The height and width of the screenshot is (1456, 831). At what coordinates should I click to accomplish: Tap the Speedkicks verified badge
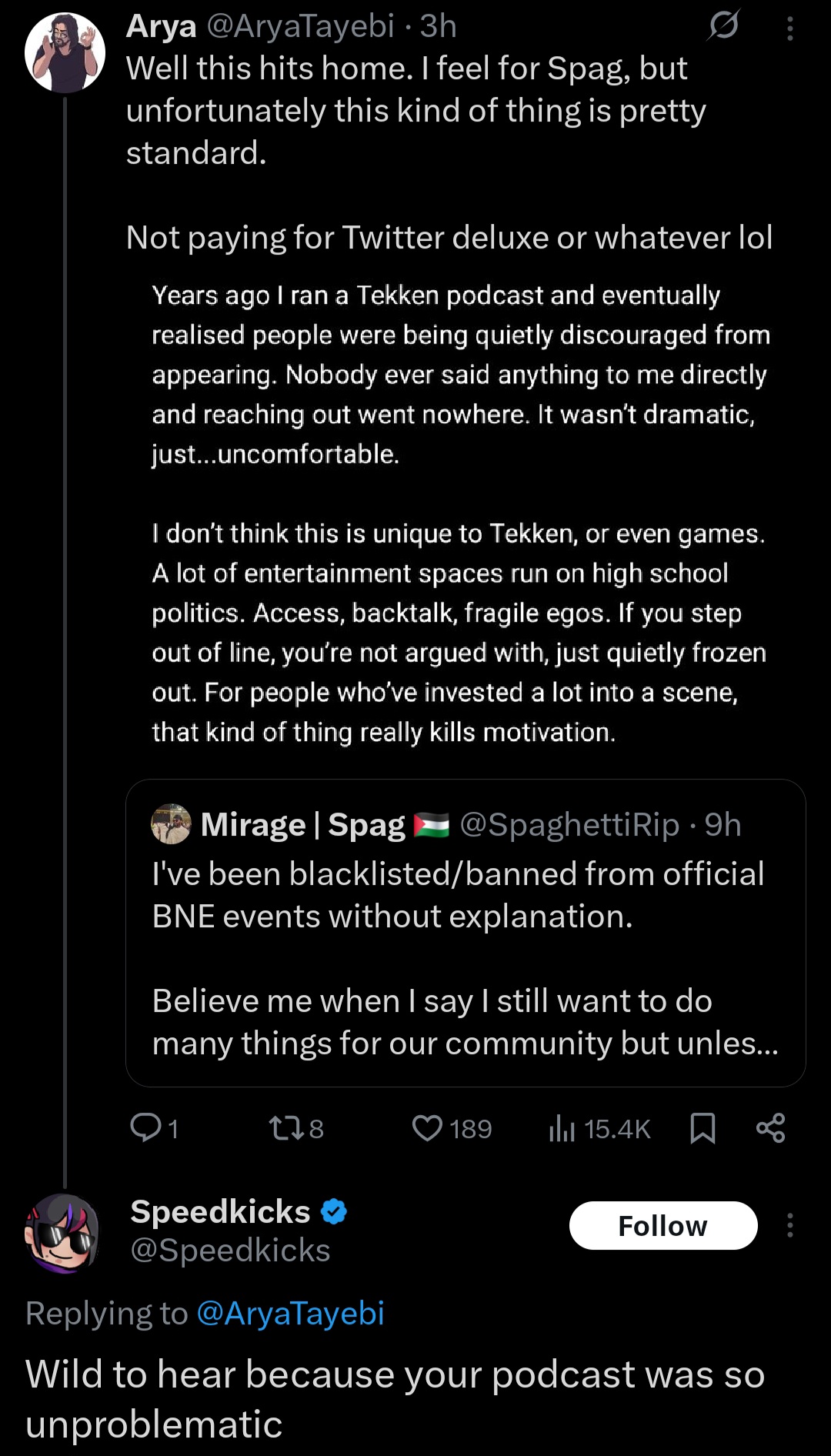coord(333,1212)
